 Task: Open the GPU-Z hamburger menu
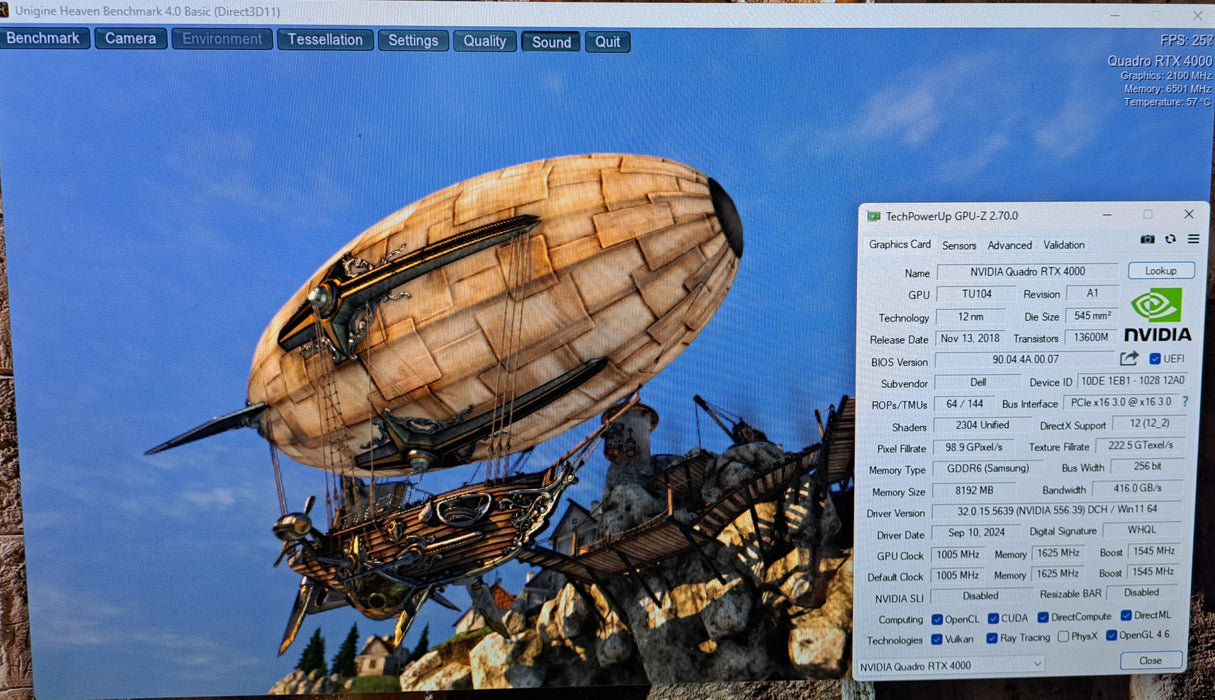1193,240
